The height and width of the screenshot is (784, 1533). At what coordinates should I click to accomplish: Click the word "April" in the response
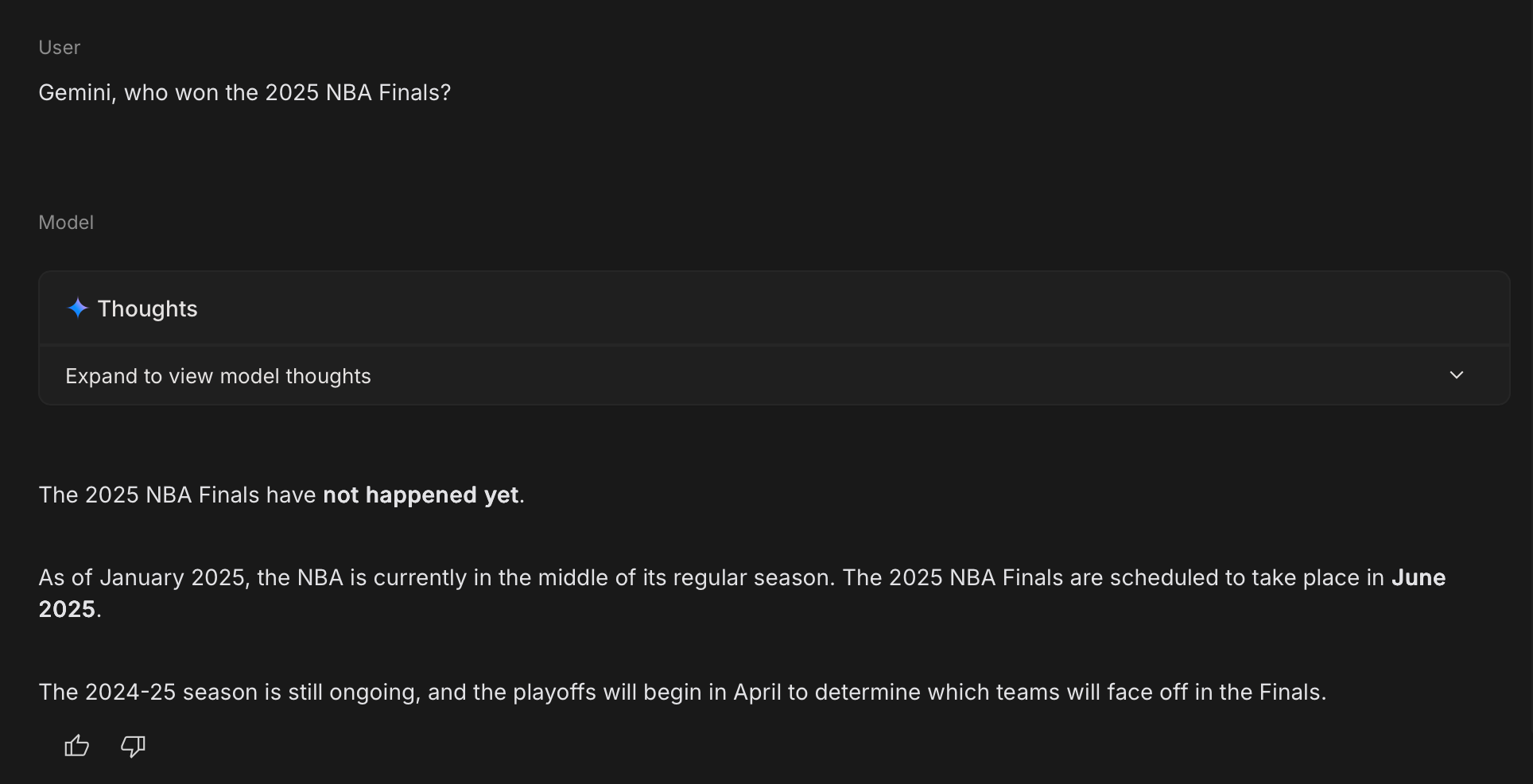coord(756,693)
